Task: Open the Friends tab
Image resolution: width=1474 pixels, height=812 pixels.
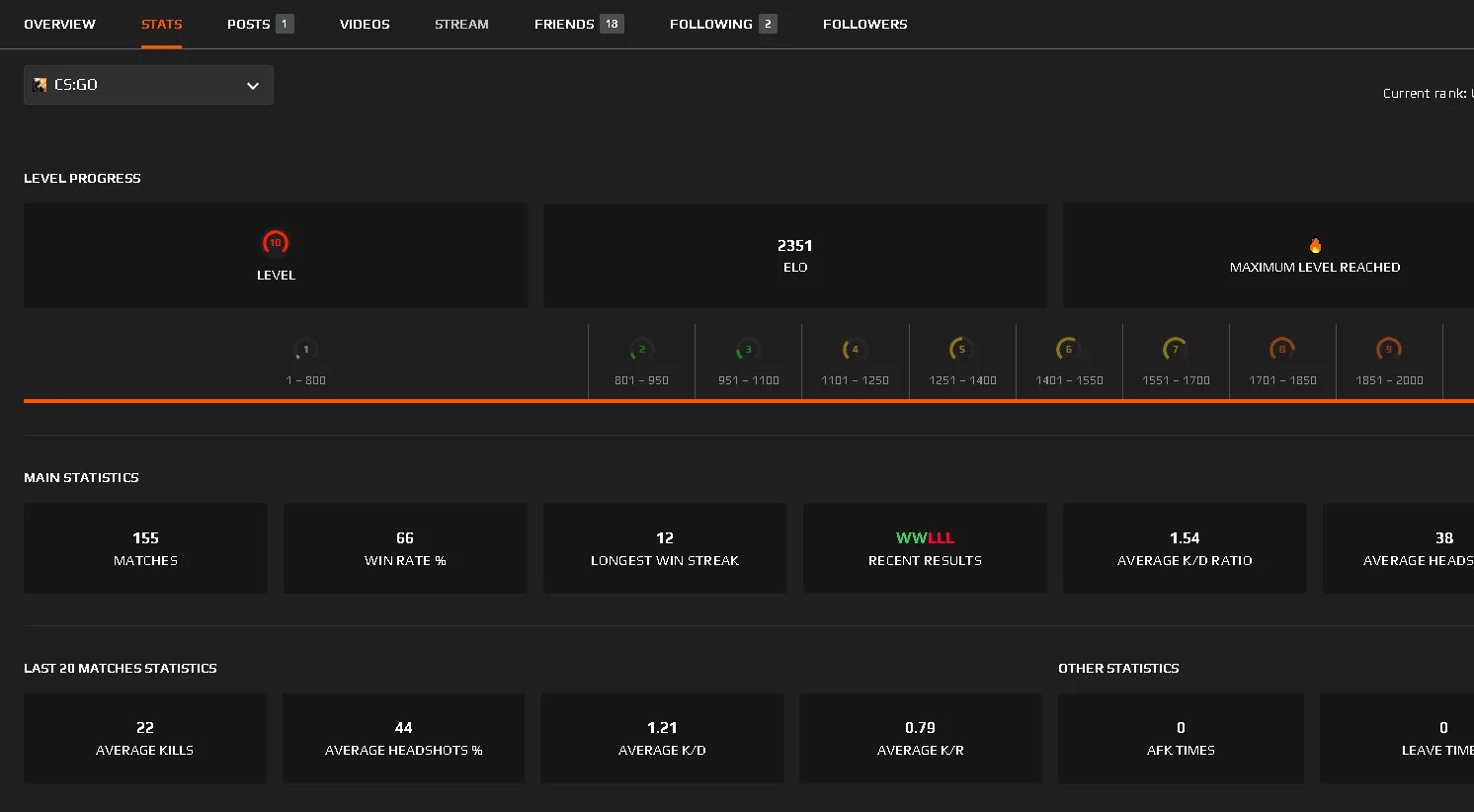Action: 579,24
